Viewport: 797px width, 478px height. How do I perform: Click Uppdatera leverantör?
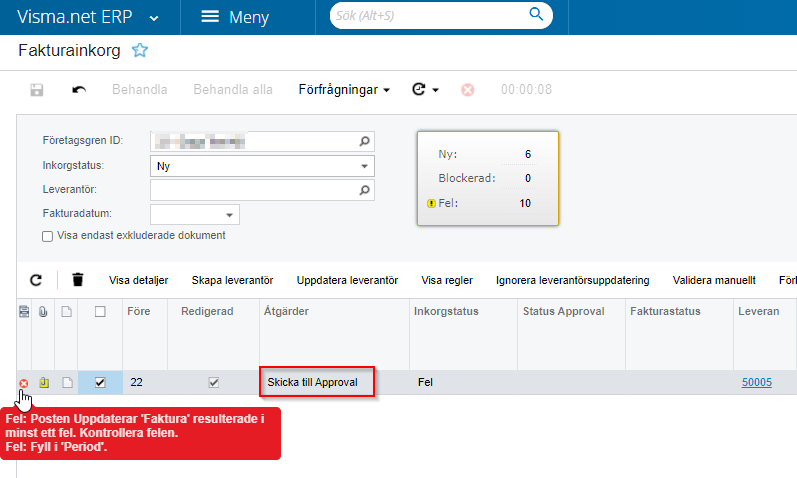tap(347, 280)
